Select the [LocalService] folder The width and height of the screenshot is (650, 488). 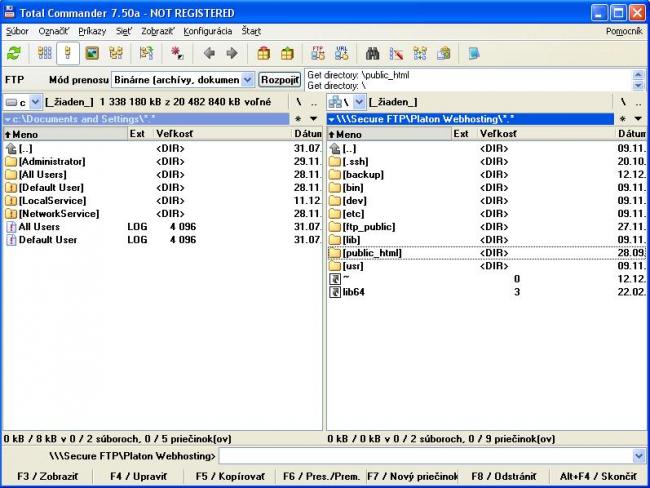click(162, 201)
